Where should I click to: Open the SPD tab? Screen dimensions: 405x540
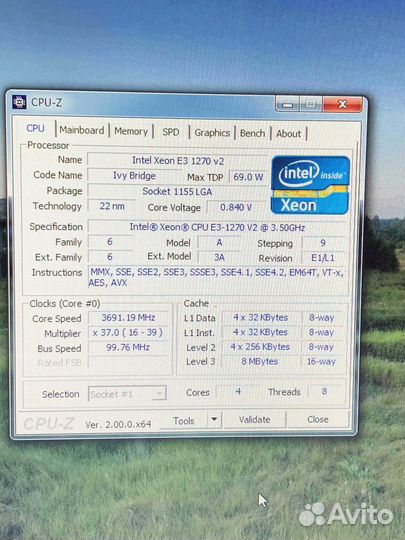[x=170, y=132]
